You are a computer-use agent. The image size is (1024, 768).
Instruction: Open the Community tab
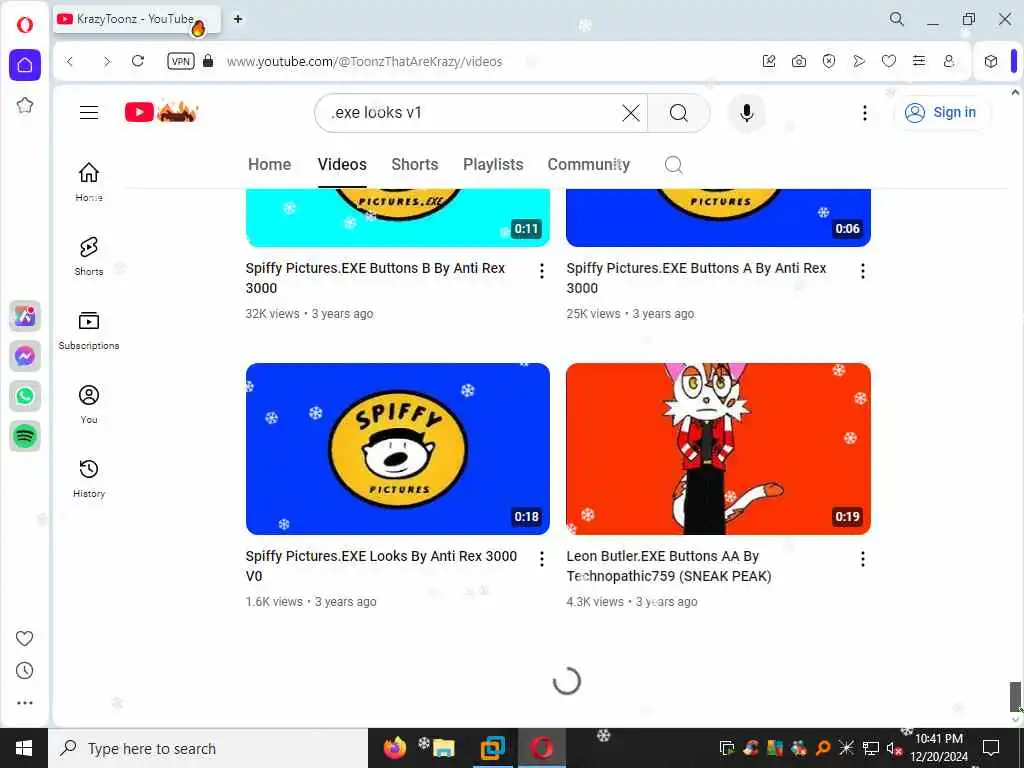588,165
